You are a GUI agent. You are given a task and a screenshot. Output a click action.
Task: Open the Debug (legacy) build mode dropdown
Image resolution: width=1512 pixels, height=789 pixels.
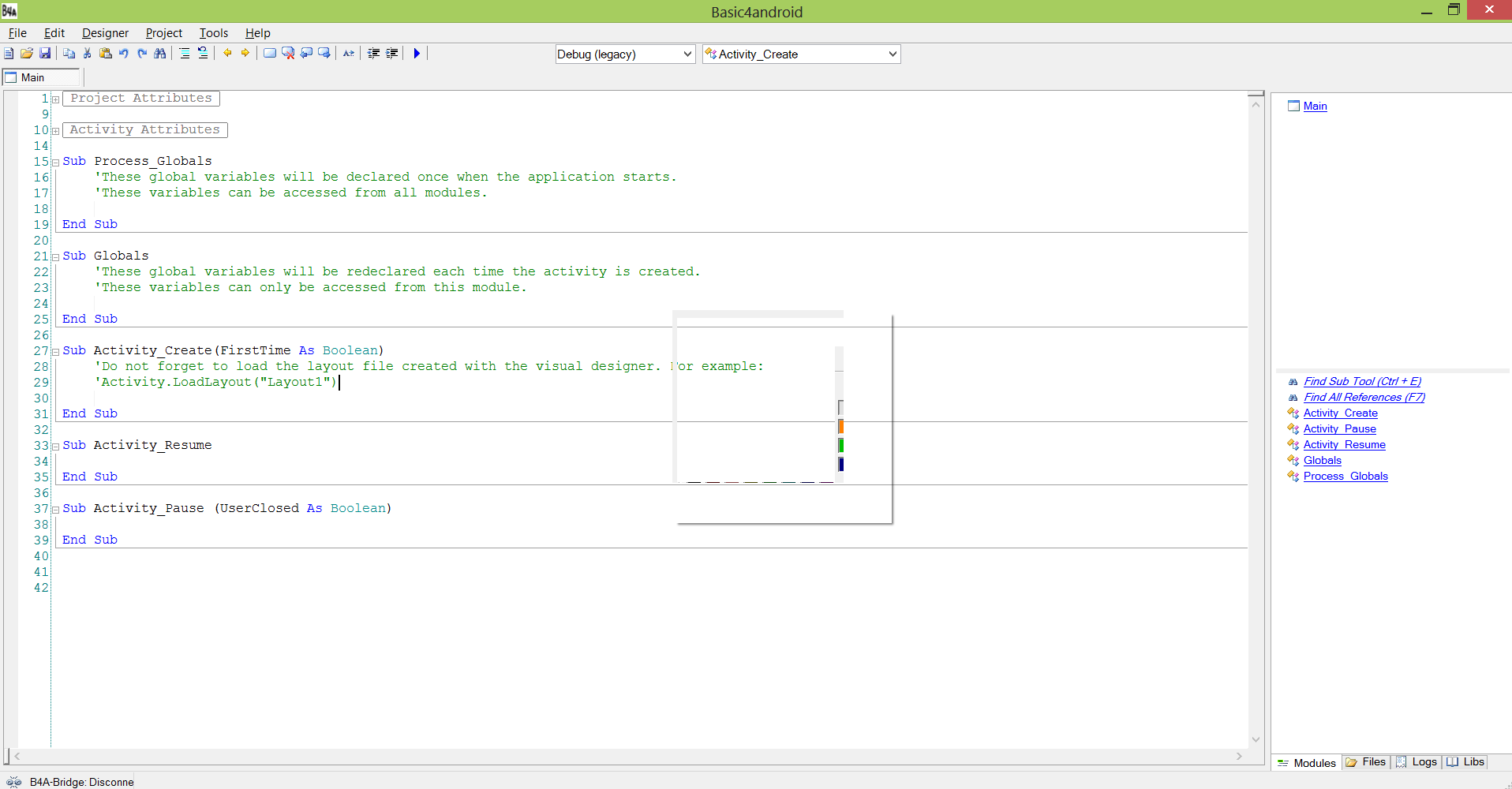coord(625,54)
